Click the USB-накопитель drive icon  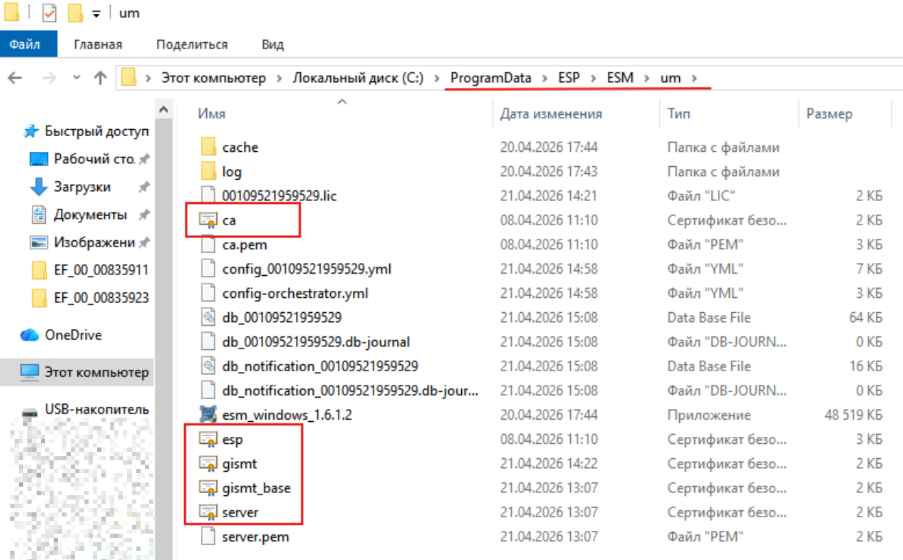pos(29,413)
